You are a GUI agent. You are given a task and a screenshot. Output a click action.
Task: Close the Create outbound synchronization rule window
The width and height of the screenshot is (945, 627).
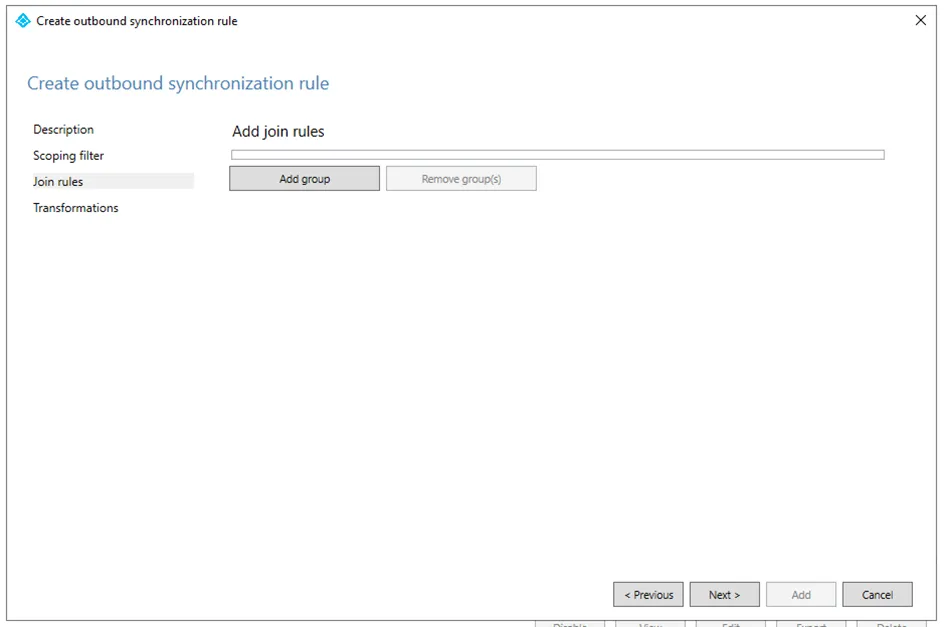click(920, 21)
